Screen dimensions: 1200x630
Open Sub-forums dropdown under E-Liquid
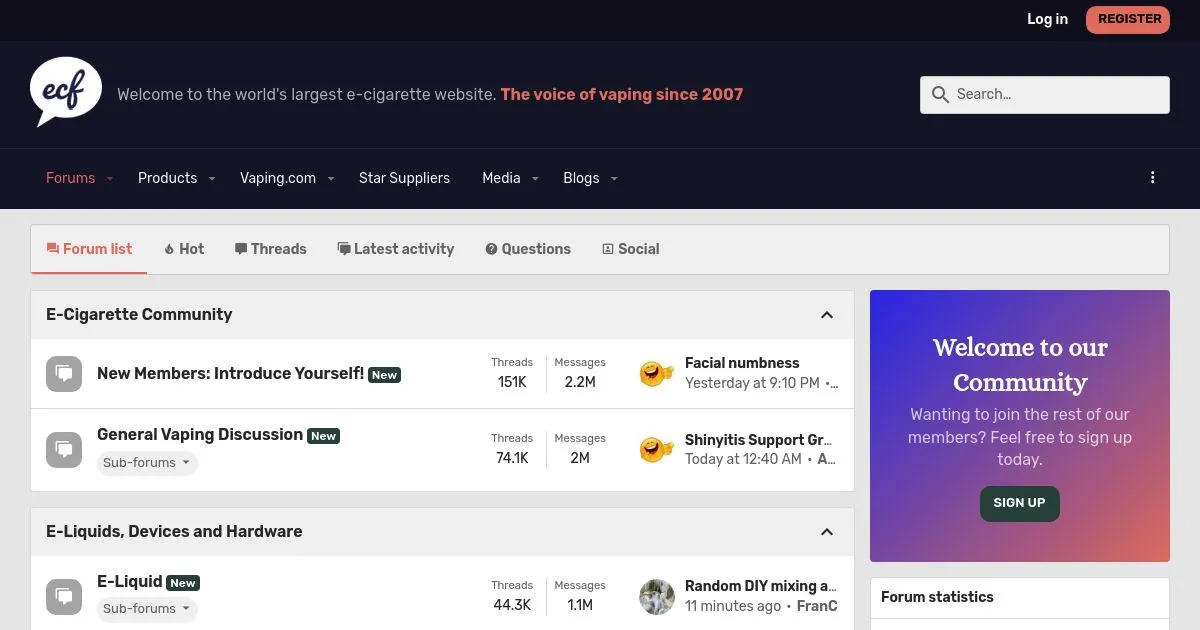pos(147,609)
